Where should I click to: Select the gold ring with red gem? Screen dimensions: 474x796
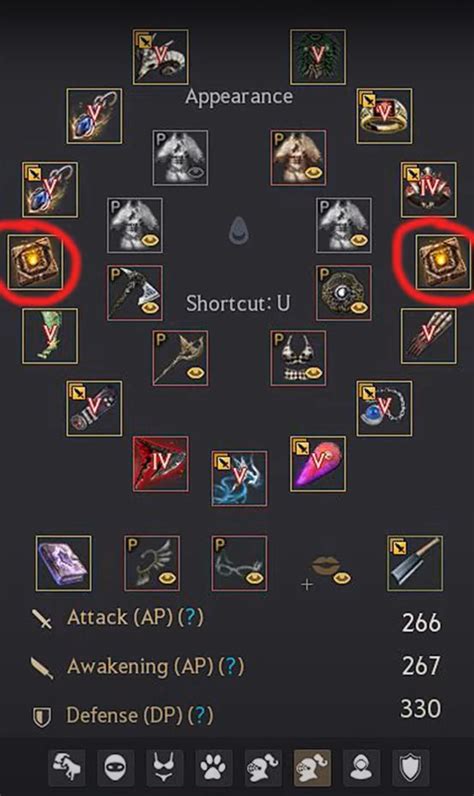click(x=384, y=116)
